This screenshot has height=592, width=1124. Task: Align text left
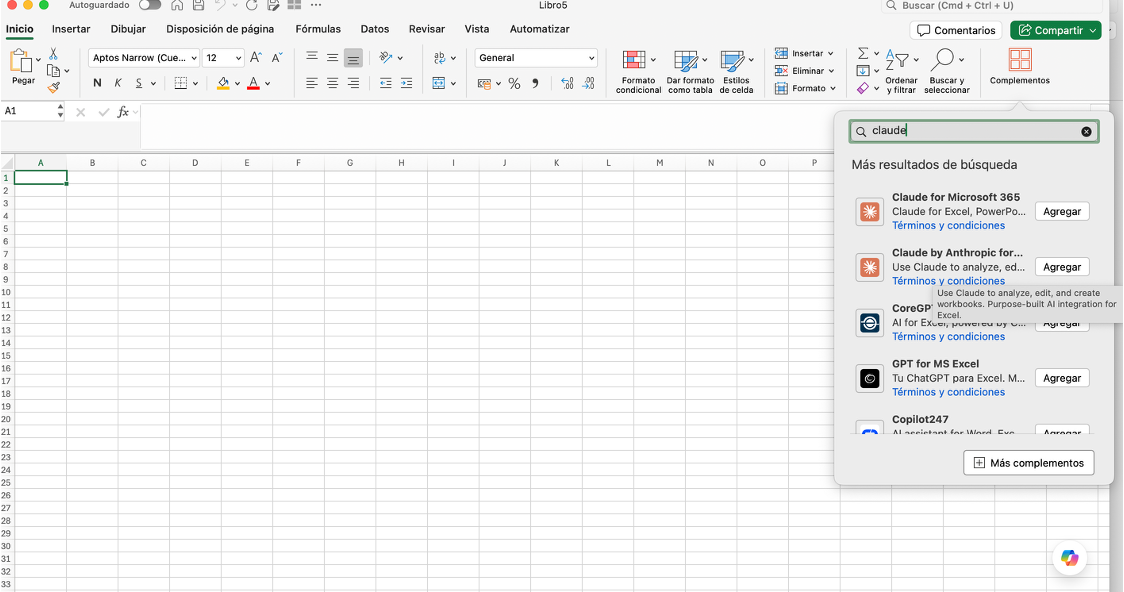[312, 83]
